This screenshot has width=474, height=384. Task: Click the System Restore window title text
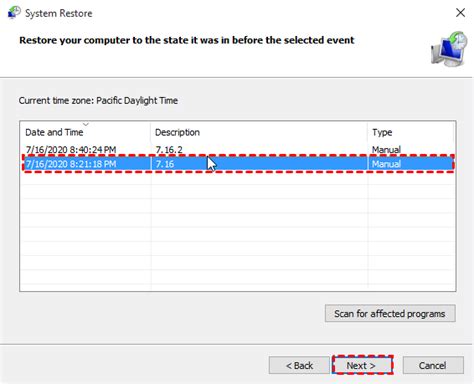click(x=59, y=13)
